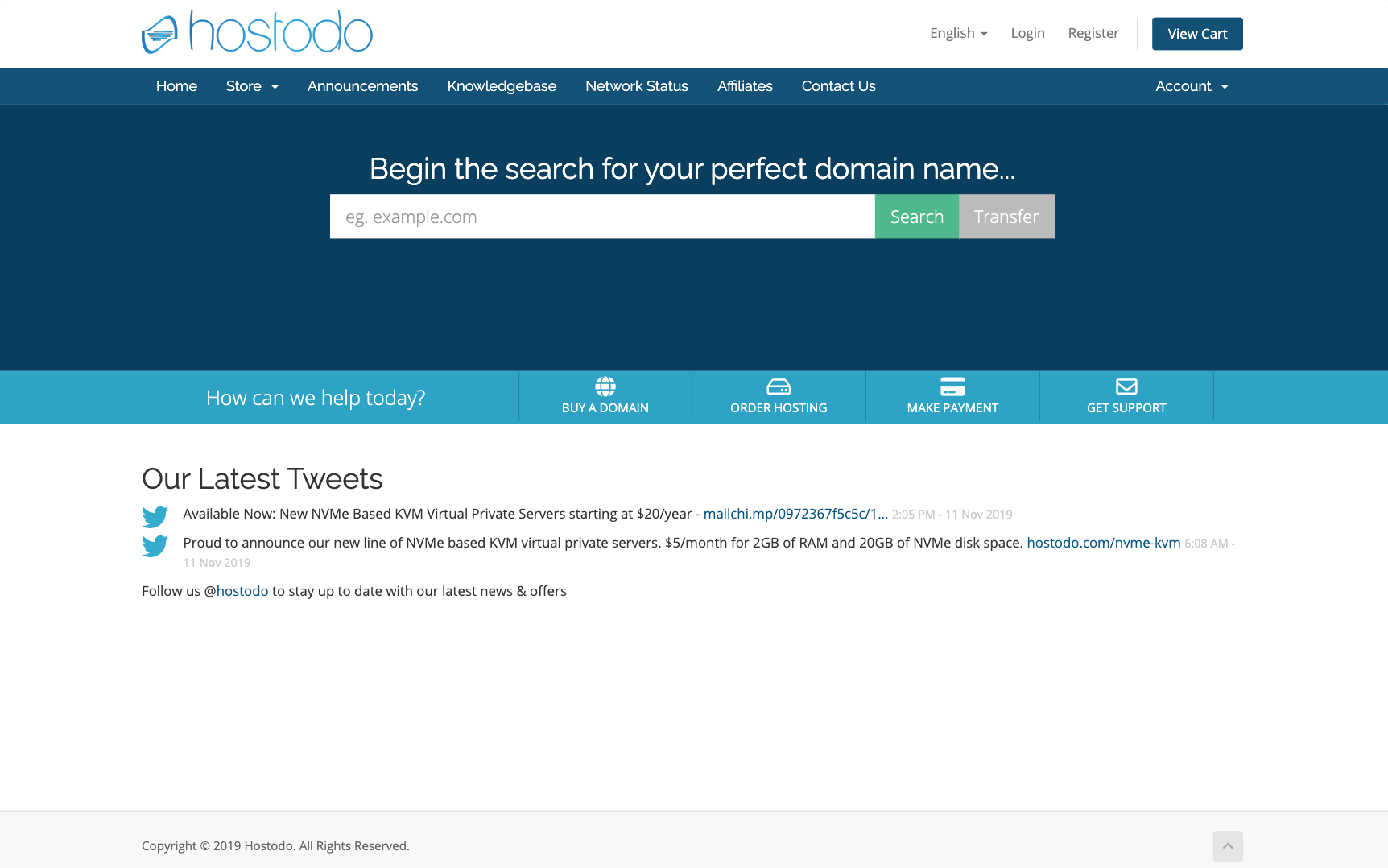Open the Knowledgebase menu item
This screenshot has height=868, width=1388.
tap(502, 86)
